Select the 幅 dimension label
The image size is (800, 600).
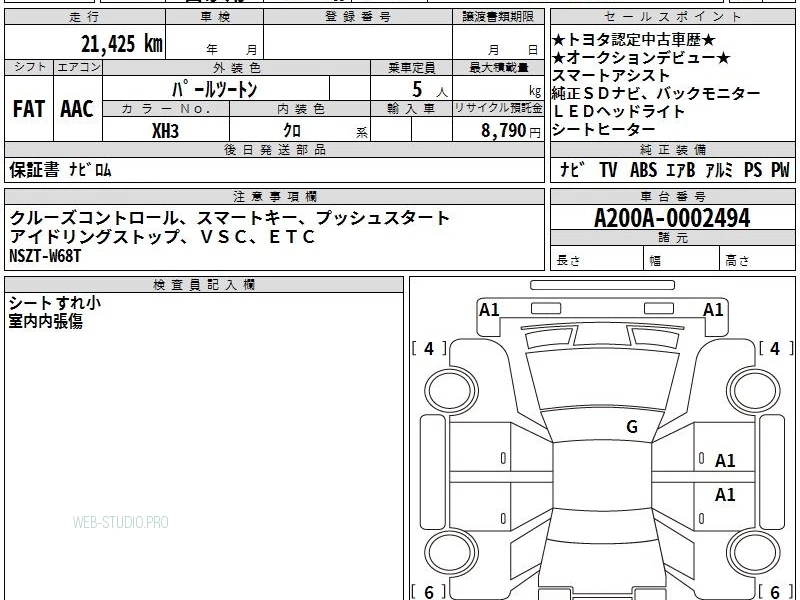pyautogui.click(x=655, y=261)
